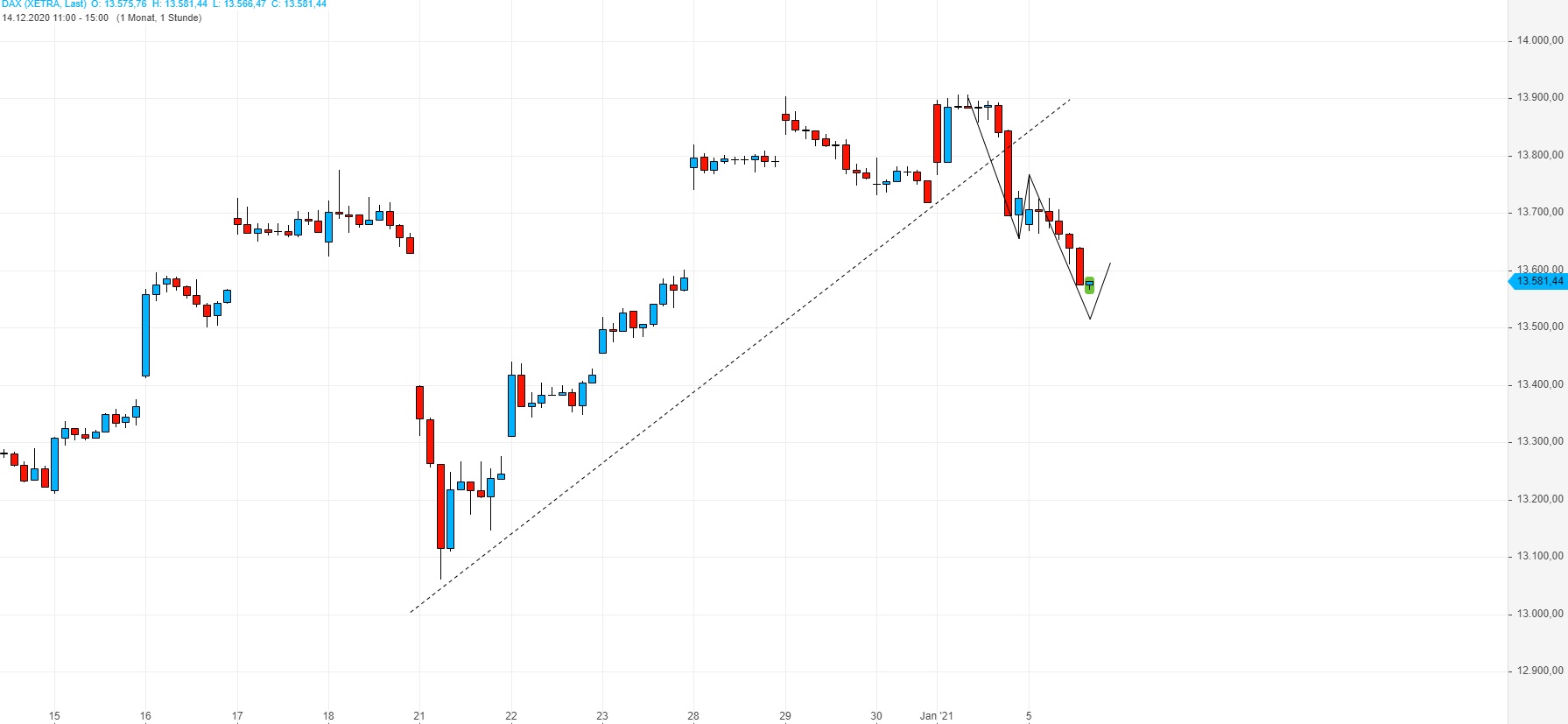Screen dimensions: 1568x724
Task: Click the DAX (XETRA, Last) chart title
Action: (x=44, y=4)
